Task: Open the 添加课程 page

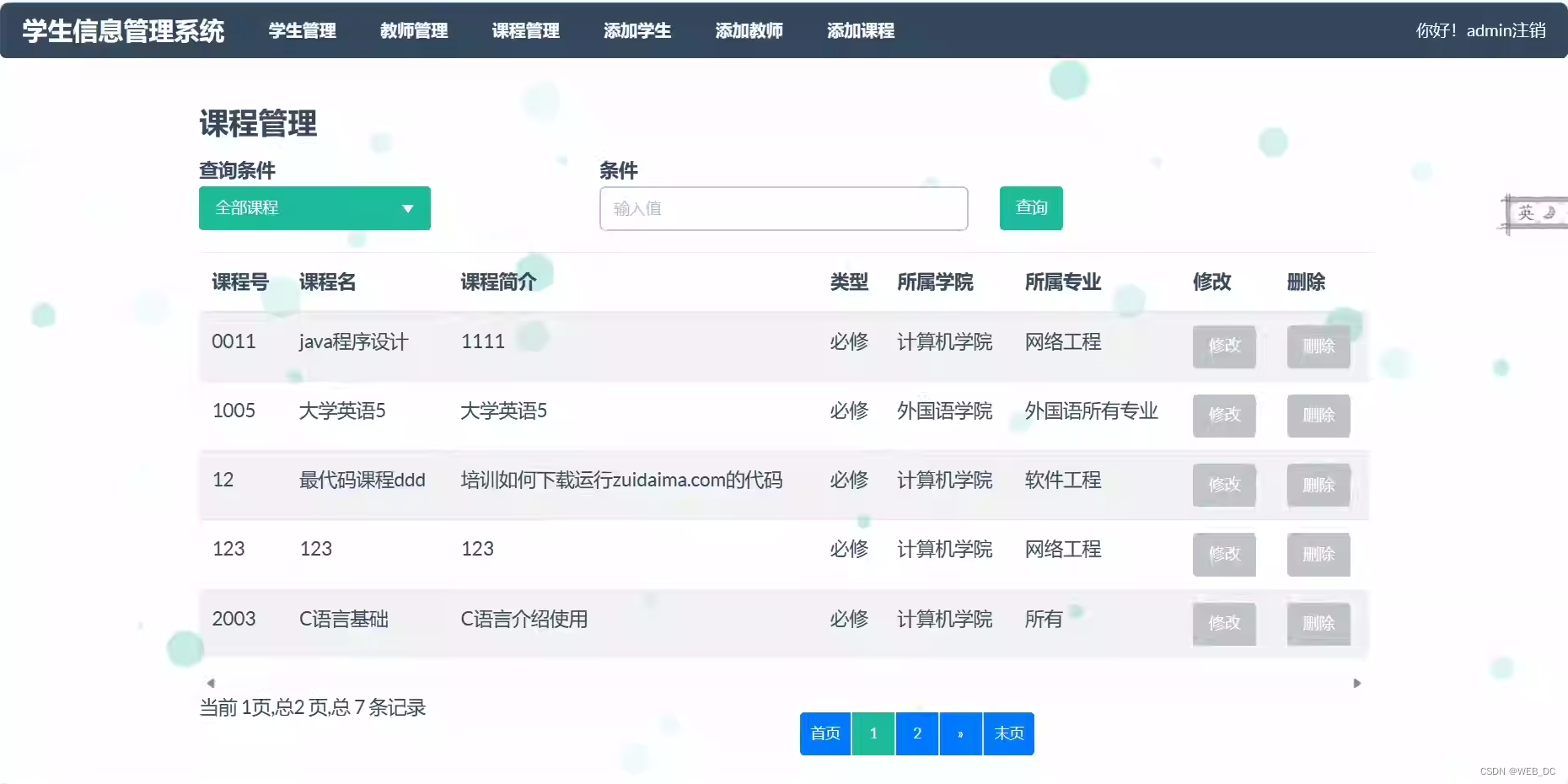Action: coord(861,30)
